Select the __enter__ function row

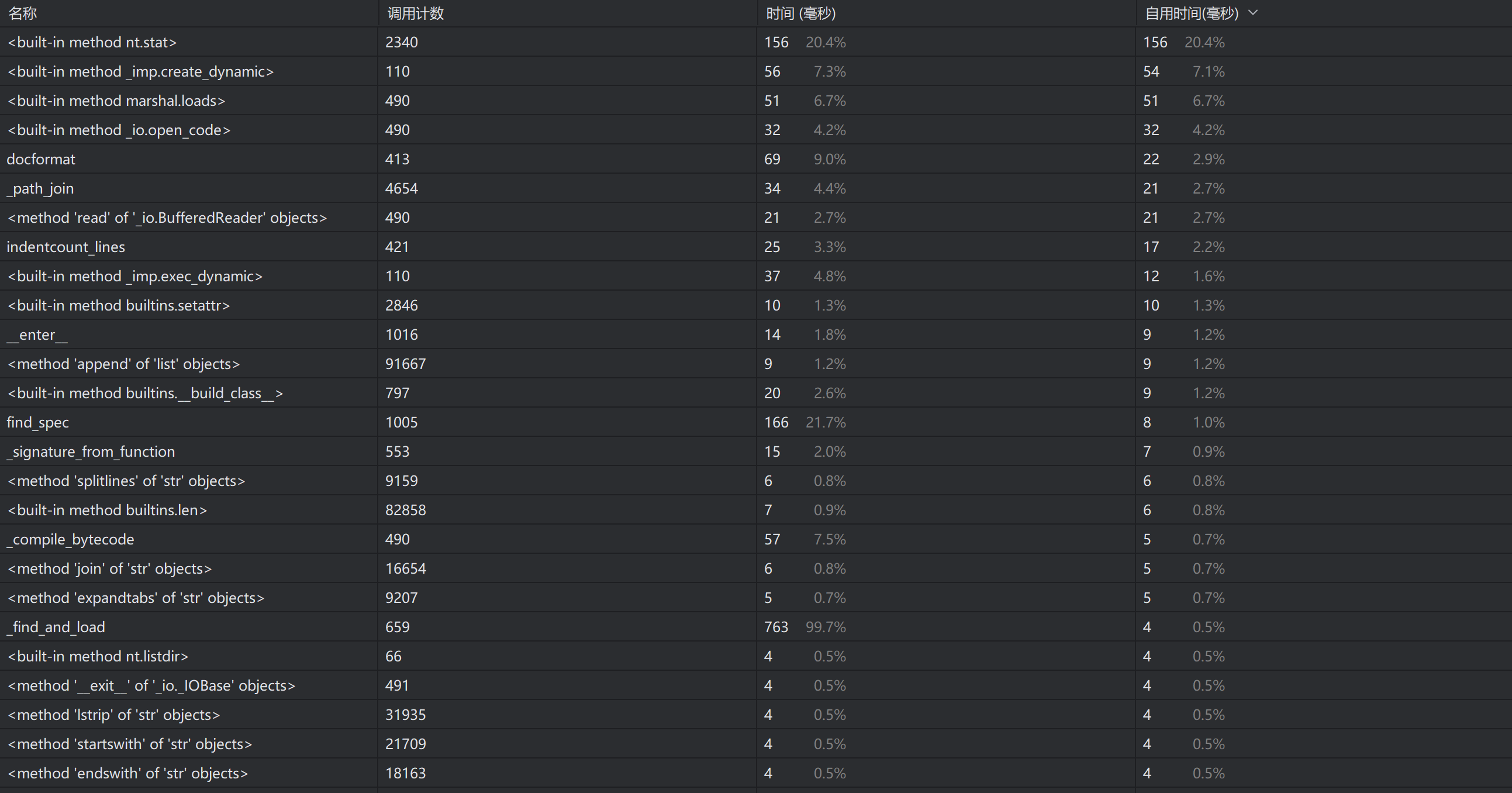37,335
